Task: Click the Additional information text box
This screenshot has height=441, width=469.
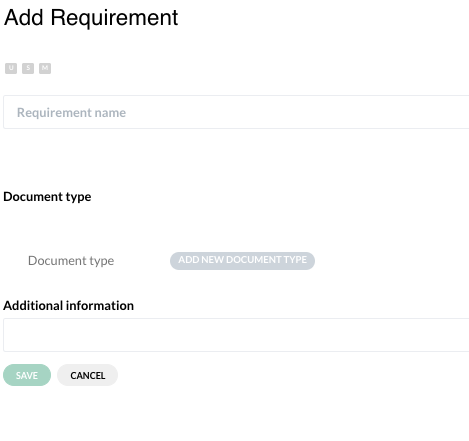Action: (x=236, y=335)
